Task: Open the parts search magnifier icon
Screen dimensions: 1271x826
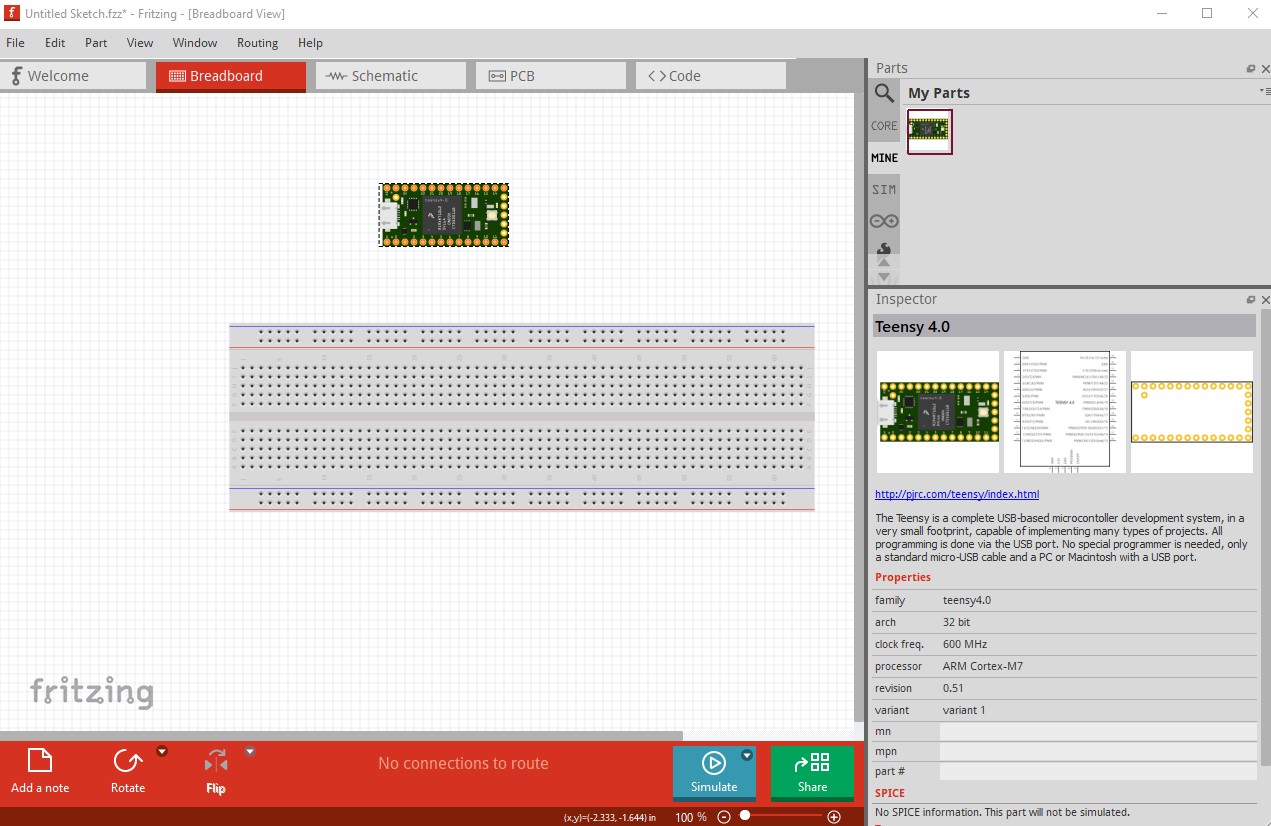Action: (884, 93)
